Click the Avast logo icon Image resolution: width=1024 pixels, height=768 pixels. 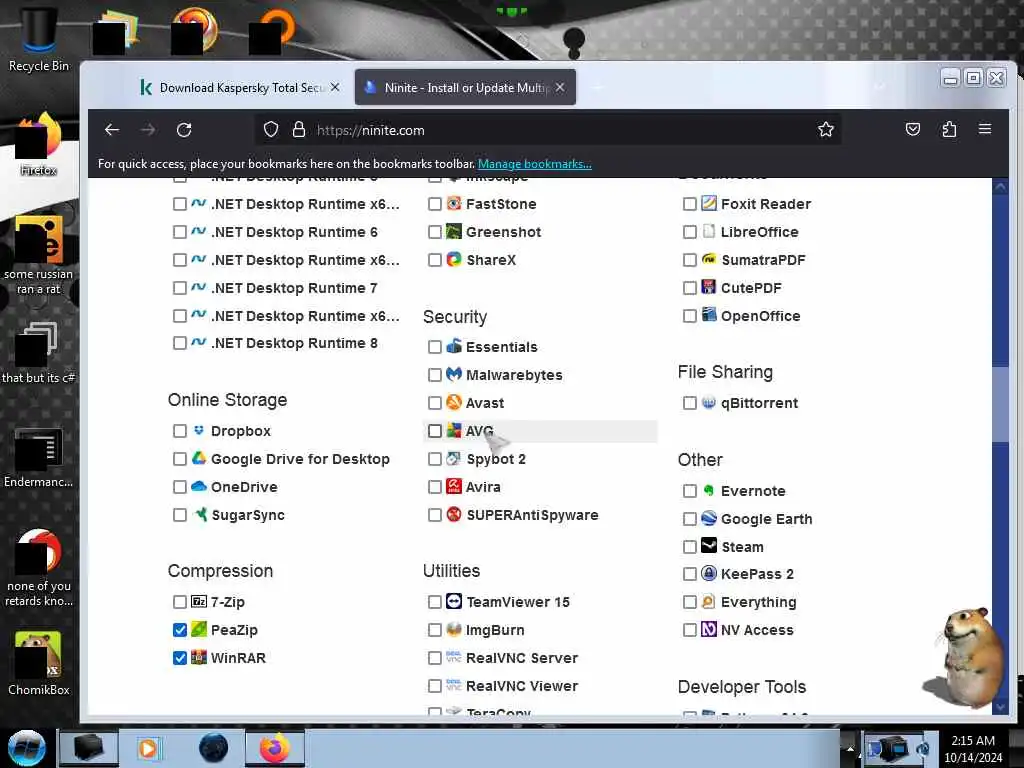pyautogui.click(x=454, y=402)
